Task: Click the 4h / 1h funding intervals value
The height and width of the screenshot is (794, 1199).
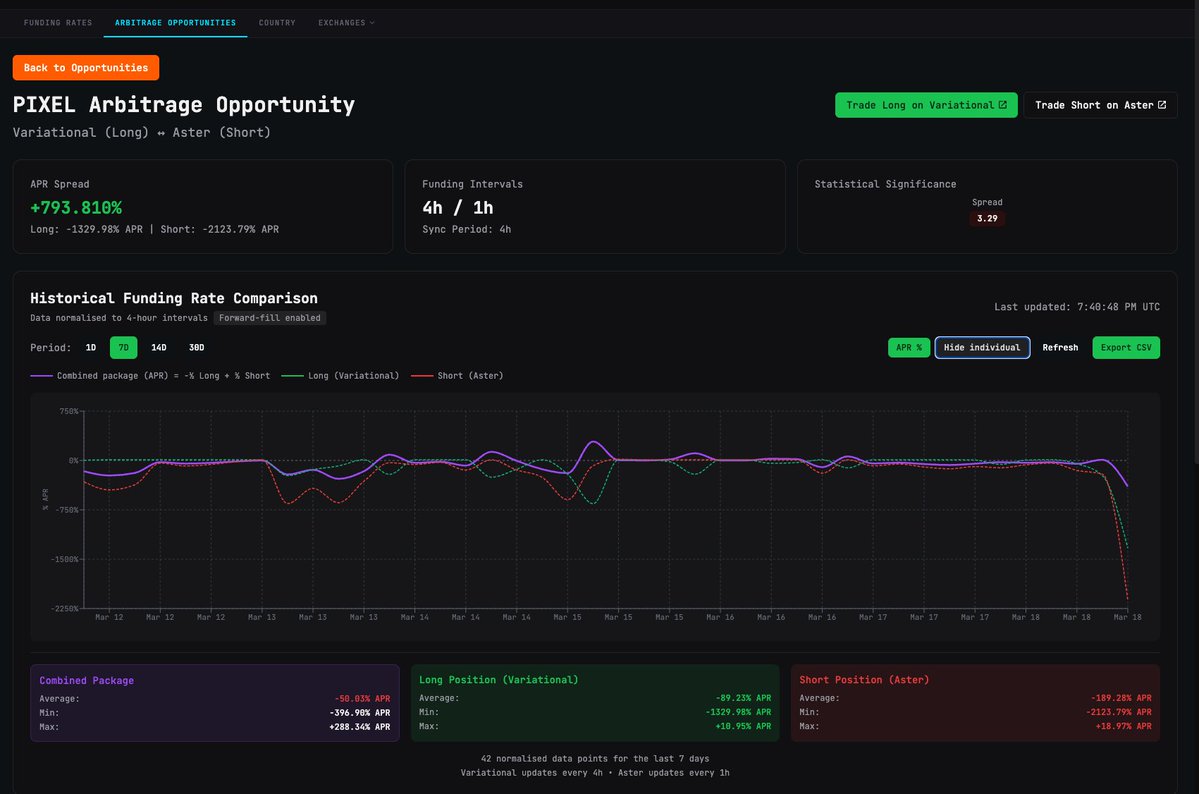Action: tap(457, 208)
